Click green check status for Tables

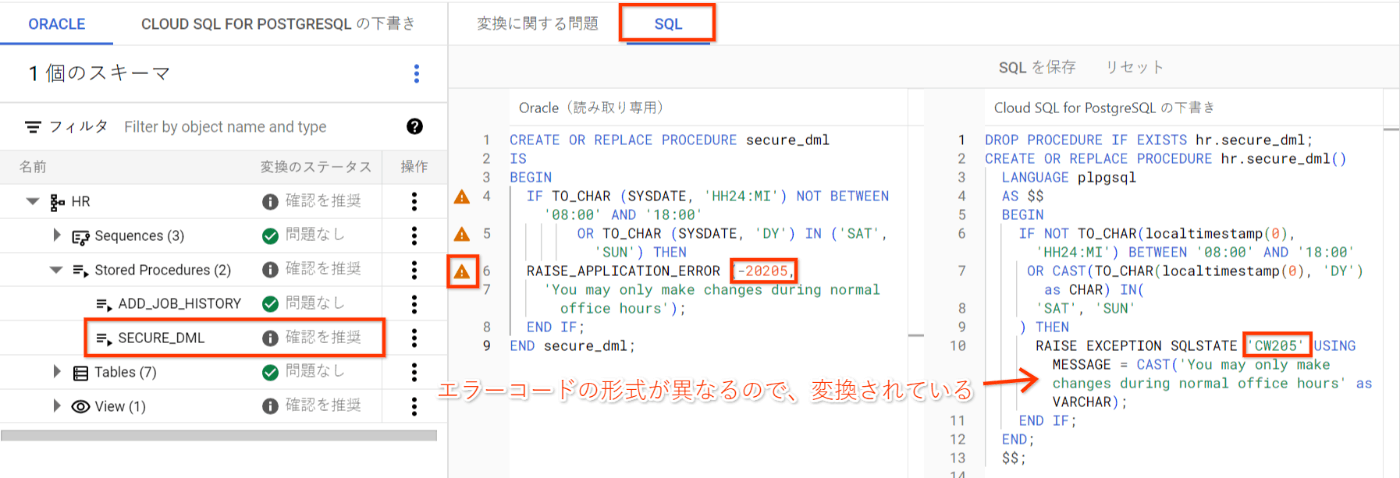[x=269, y=372]
